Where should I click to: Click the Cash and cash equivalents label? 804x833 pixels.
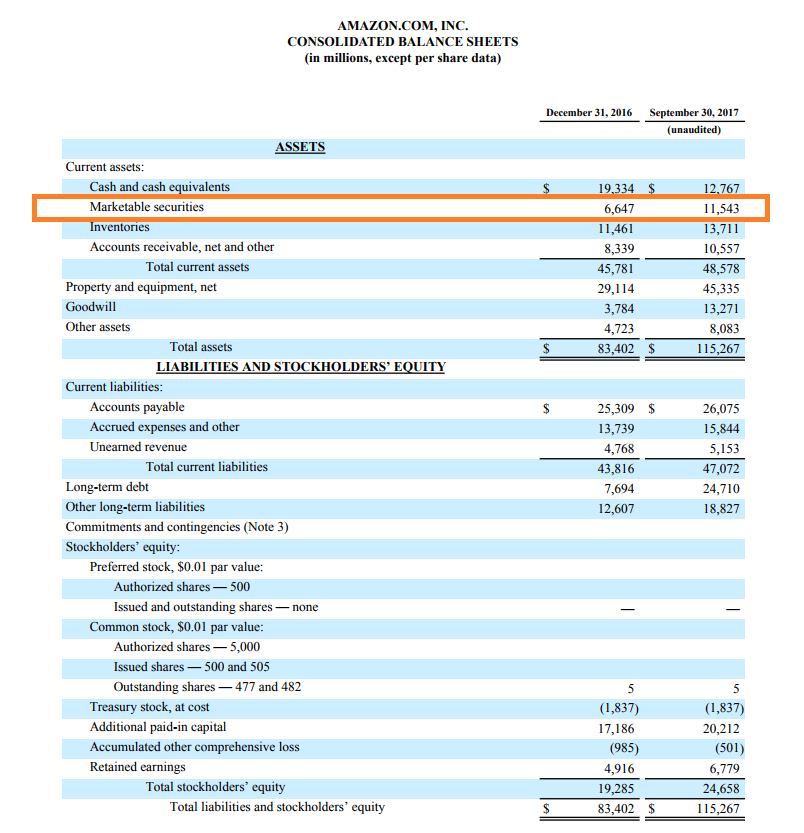point(159,187)
